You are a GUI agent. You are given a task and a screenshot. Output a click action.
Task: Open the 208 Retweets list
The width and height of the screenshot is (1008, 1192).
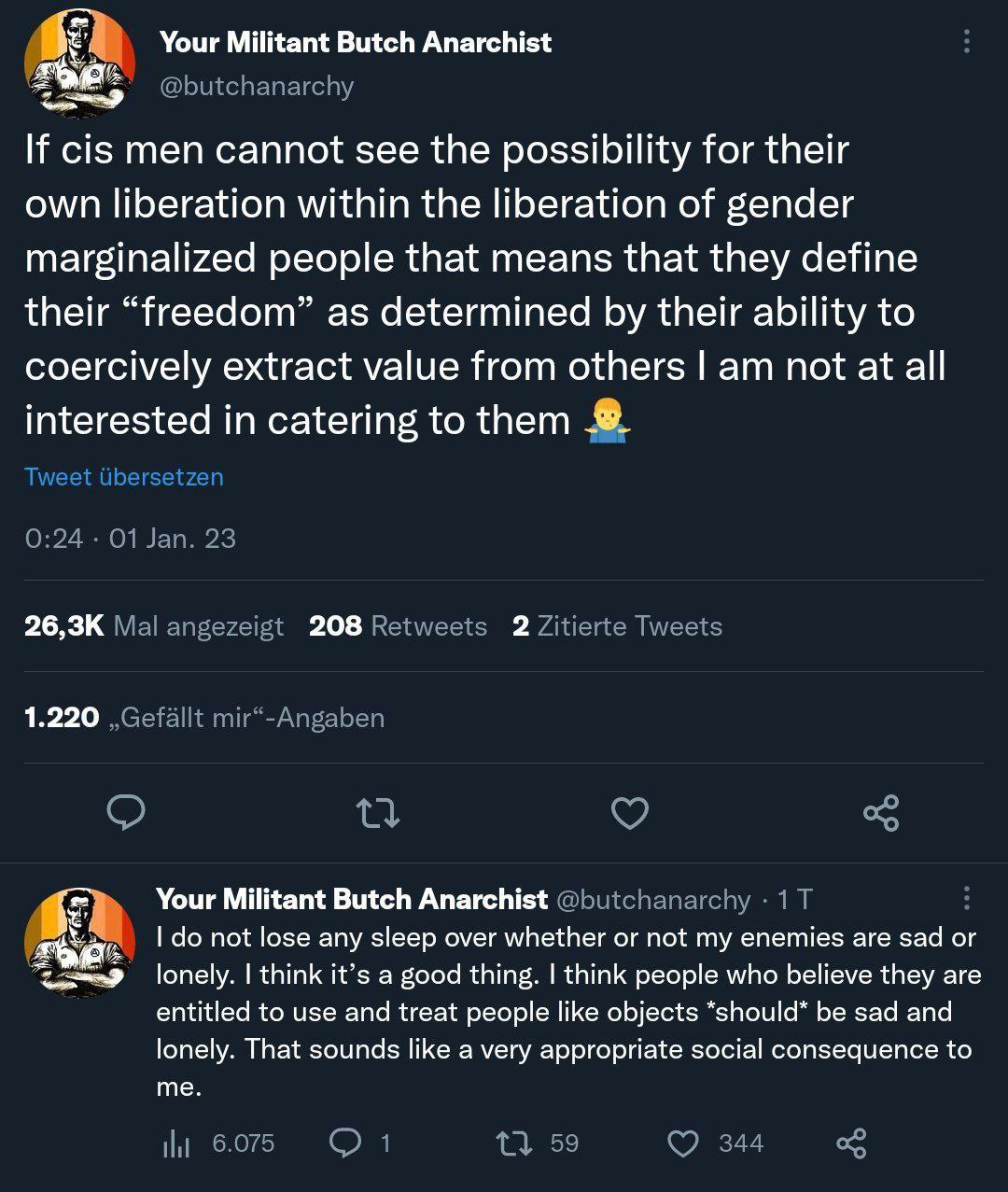(x=398, y=625)
